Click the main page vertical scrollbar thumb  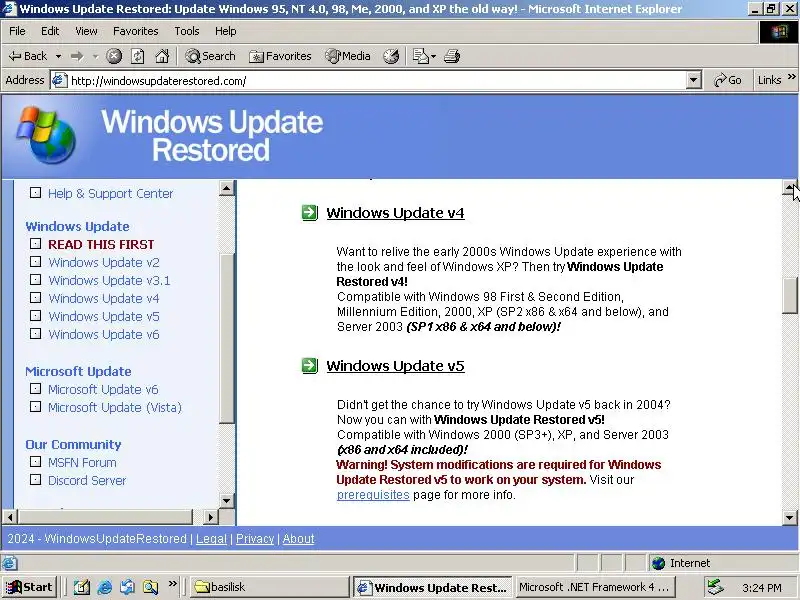790,296
